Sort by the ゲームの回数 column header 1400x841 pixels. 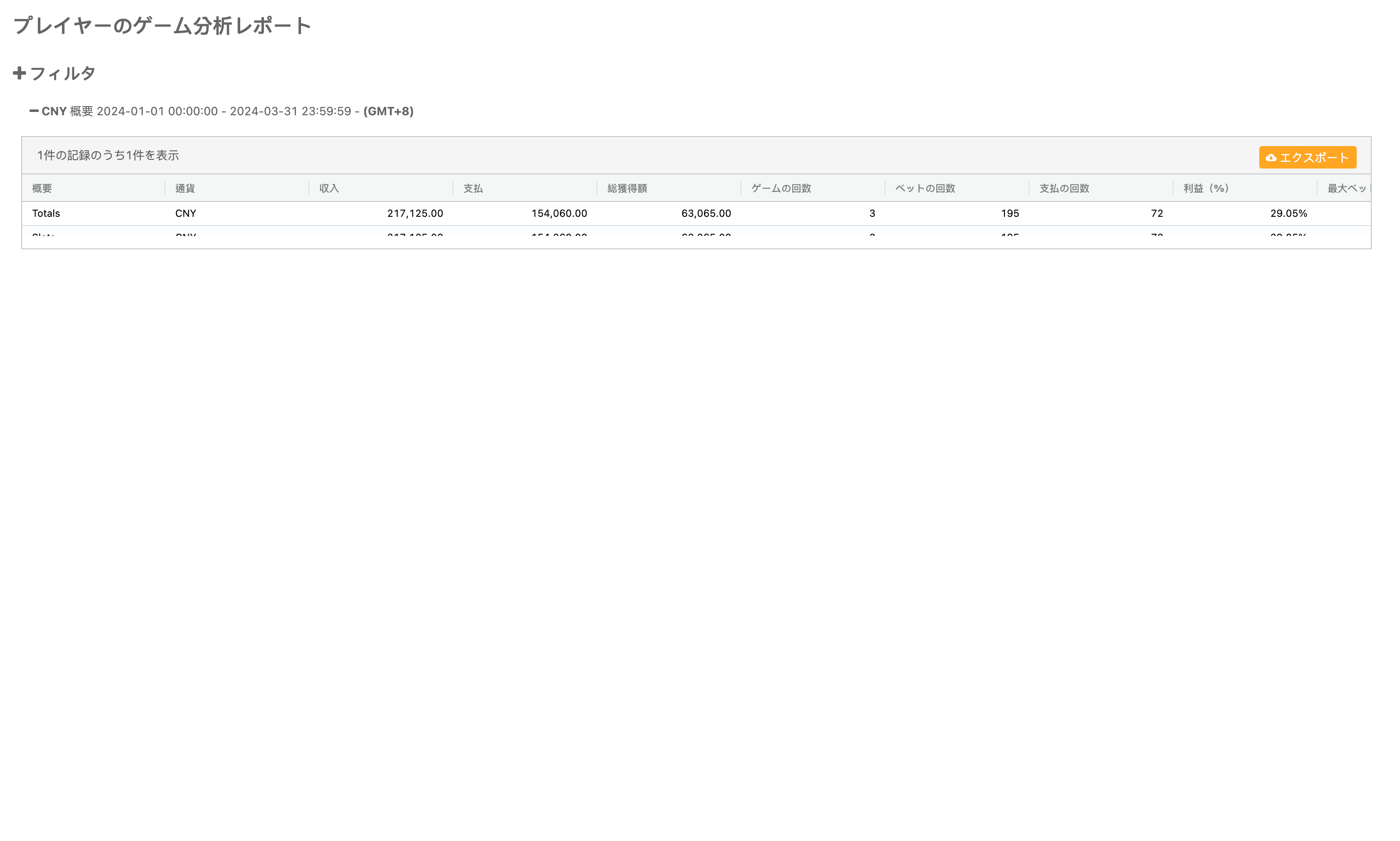coord(781,188)
